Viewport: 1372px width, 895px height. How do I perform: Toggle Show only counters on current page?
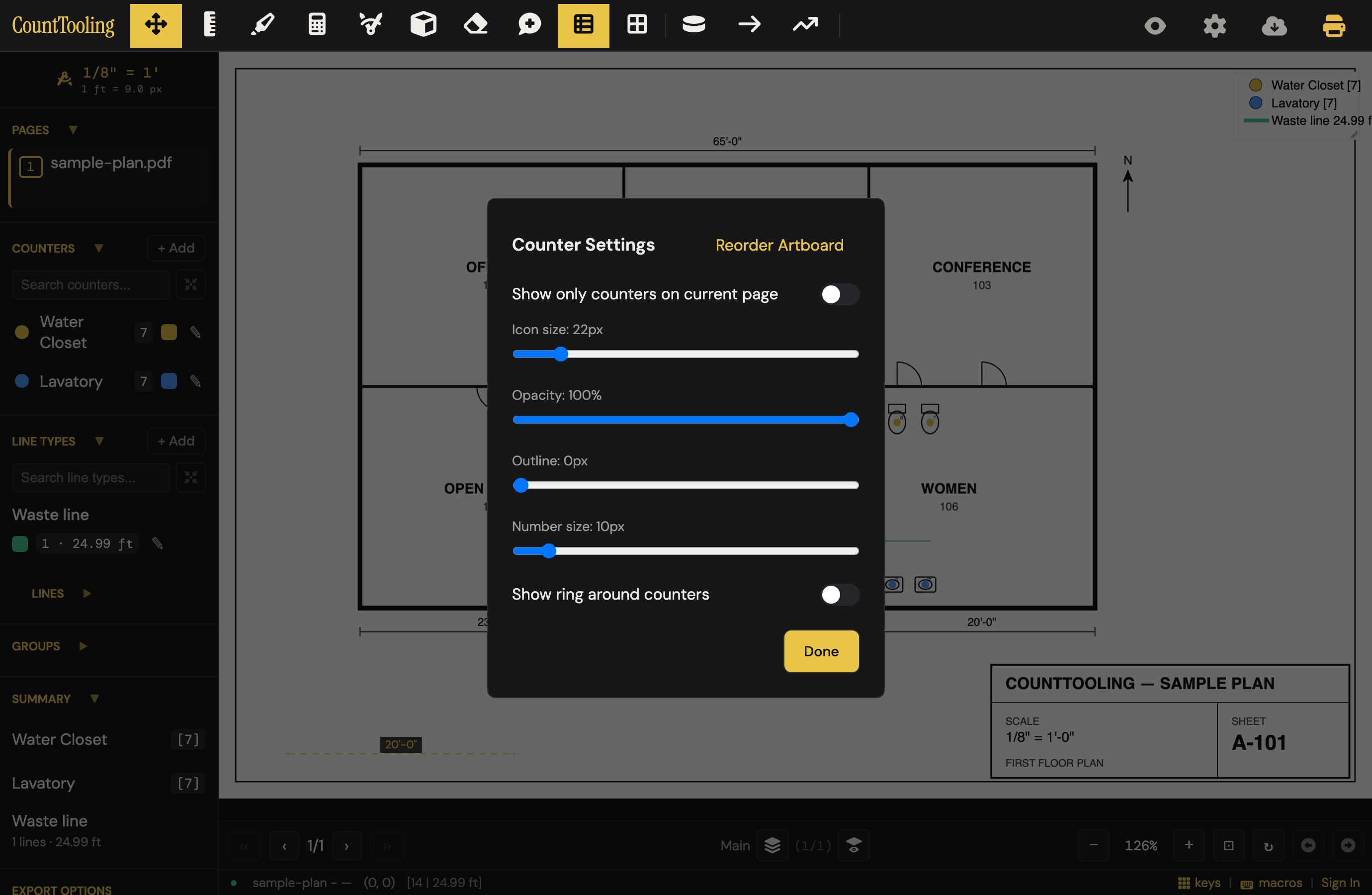click(840, 294)
